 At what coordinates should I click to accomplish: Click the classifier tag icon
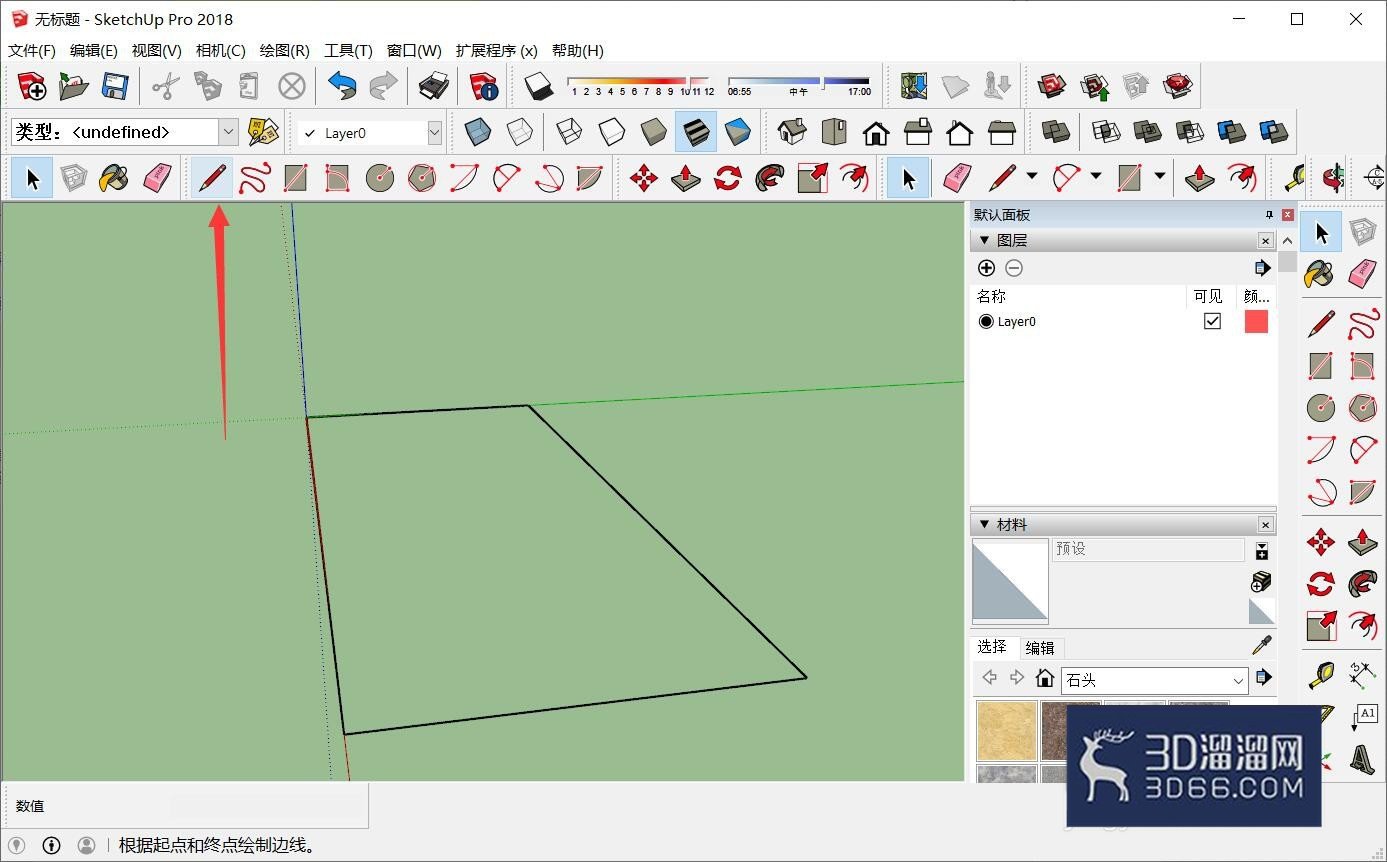click(x=263, y=132)
